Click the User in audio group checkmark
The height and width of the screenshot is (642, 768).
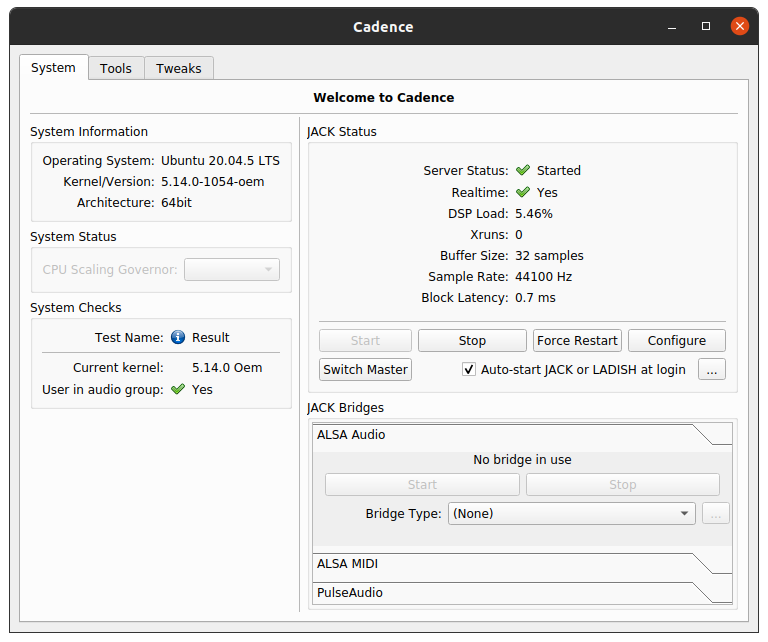[x=178, y=390]
